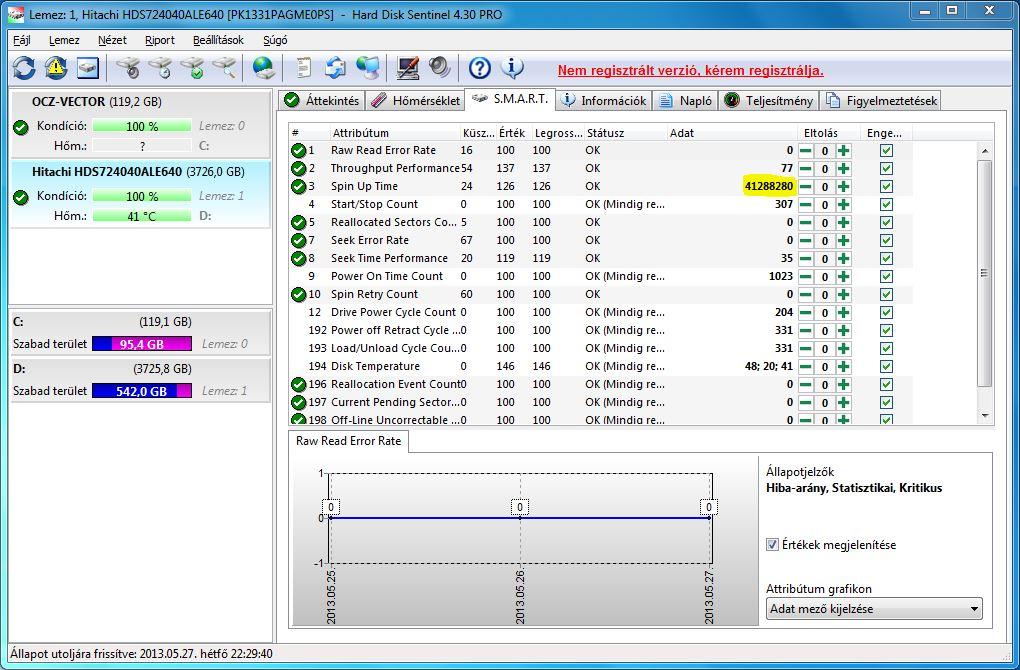Click the 'Nem regisztrált verzió' registration link
Screen dimensions: 1020x670
coord(690,70)
